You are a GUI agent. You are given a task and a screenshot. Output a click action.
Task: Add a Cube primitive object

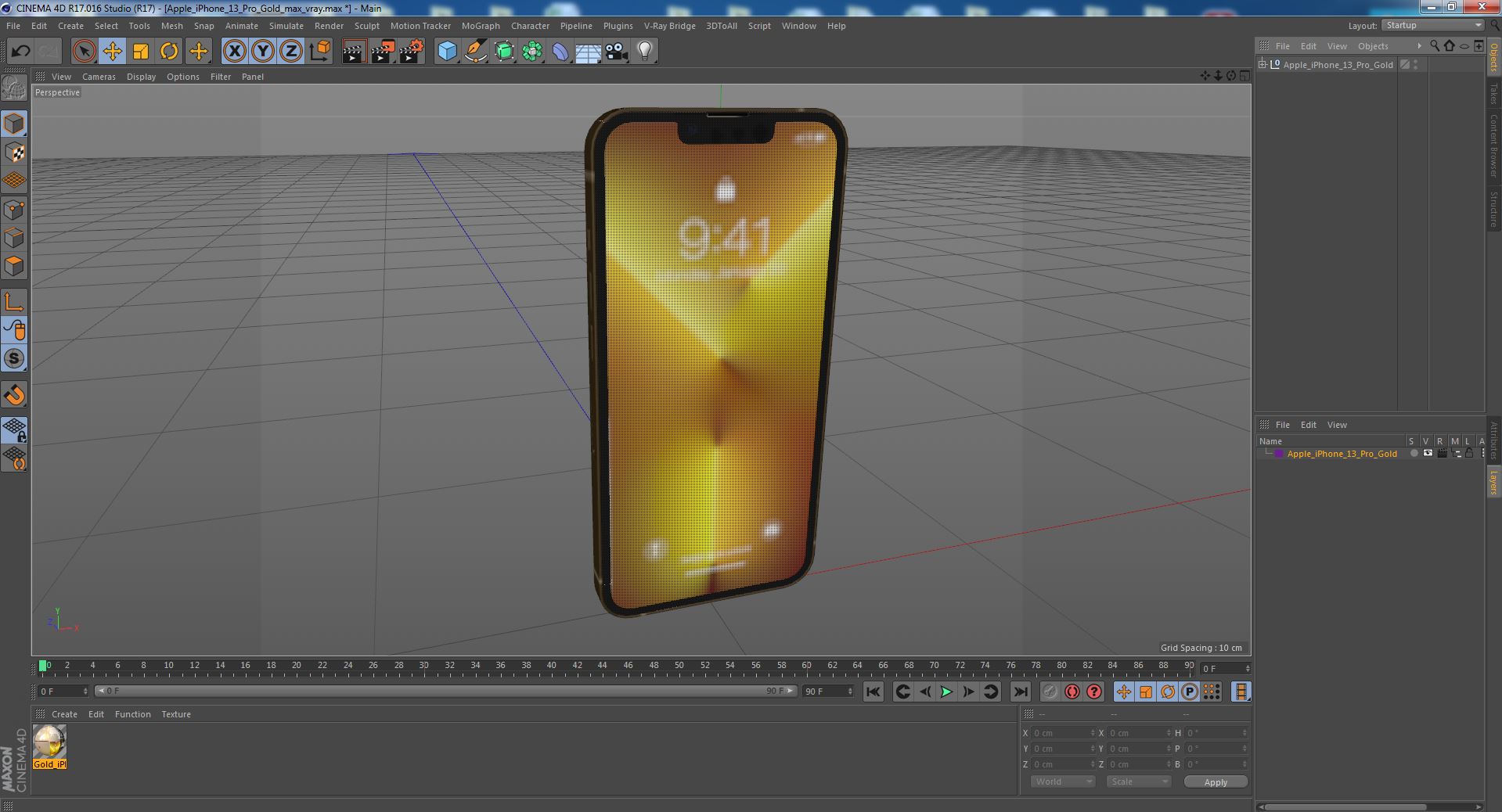447,52
